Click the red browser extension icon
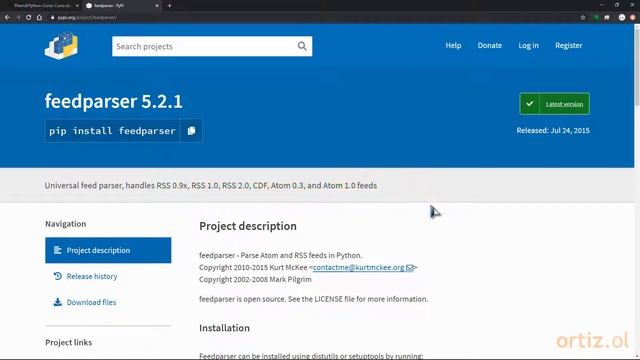The height and width of the screenshot is (360, 640). coord(633,18)
